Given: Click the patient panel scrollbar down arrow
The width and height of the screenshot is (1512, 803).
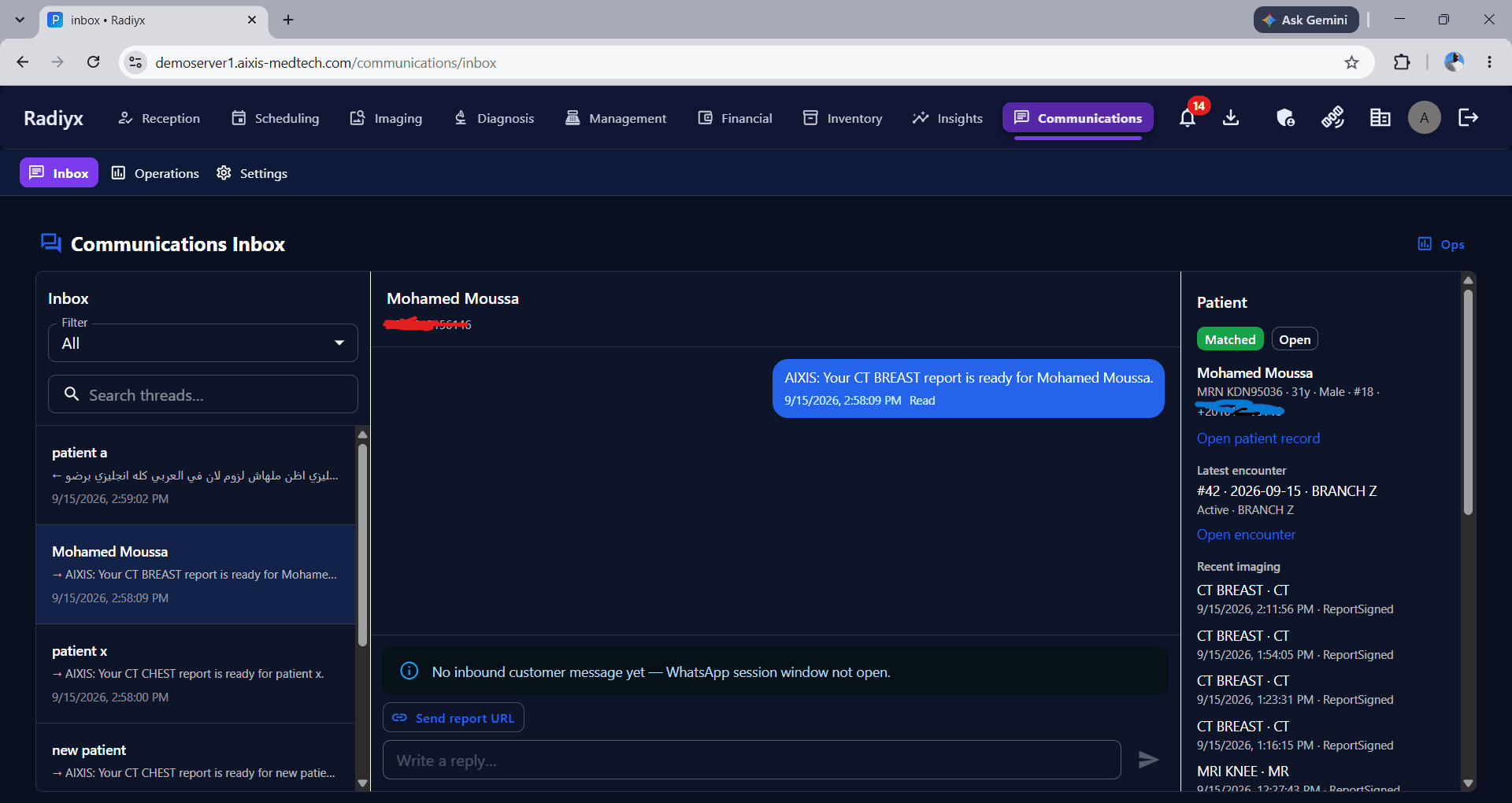Looking at the screenshot, I should coord(1468,783).
